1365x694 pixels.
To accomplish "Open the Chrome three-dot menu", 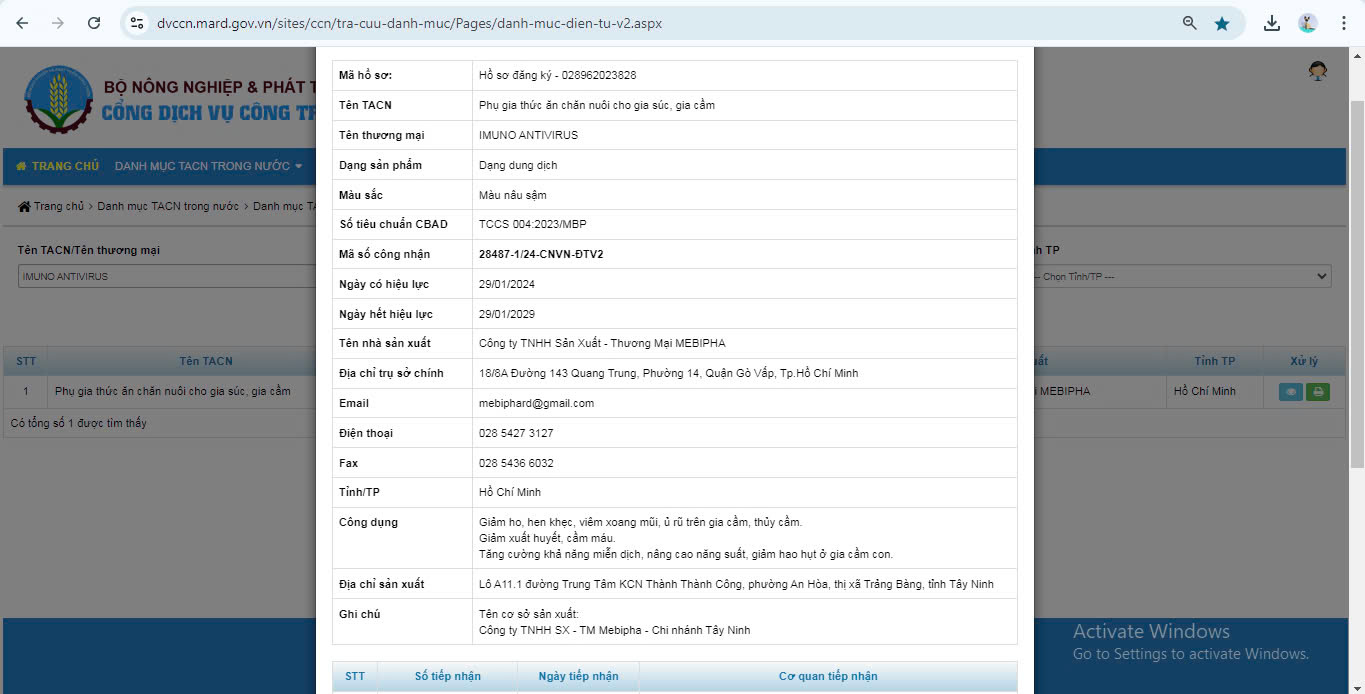I will pyautogui.click(x=1343, y=23).
